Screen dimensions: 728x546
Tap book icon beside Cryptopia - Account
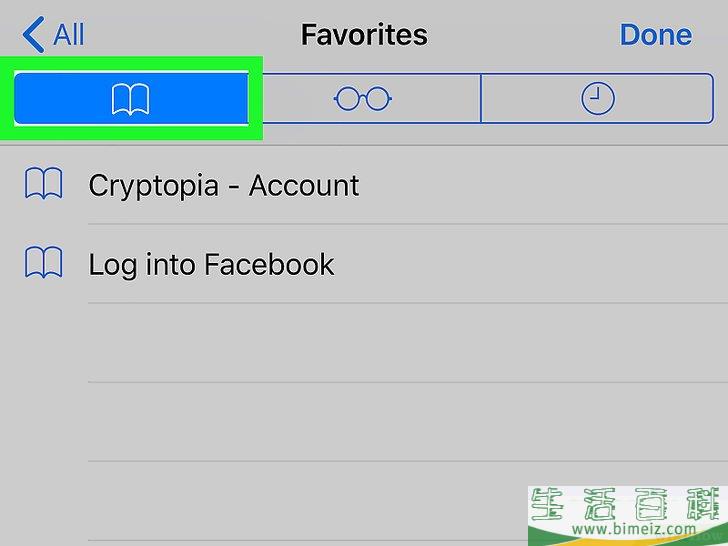point(43,184)
